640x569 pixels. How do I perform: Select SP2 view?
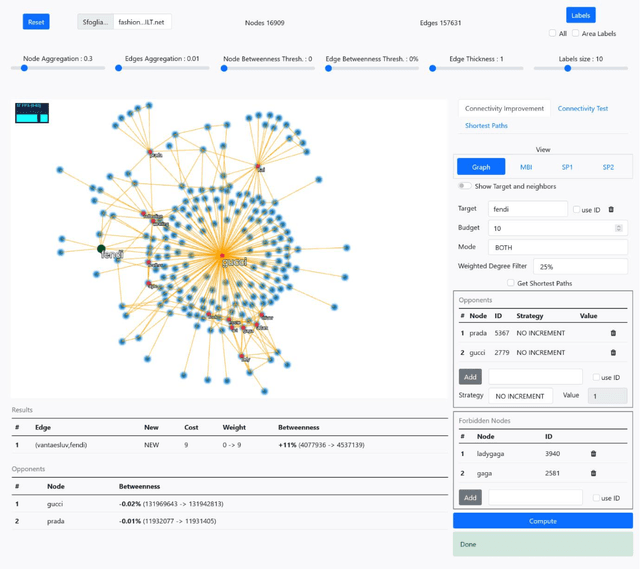[608, 167]
